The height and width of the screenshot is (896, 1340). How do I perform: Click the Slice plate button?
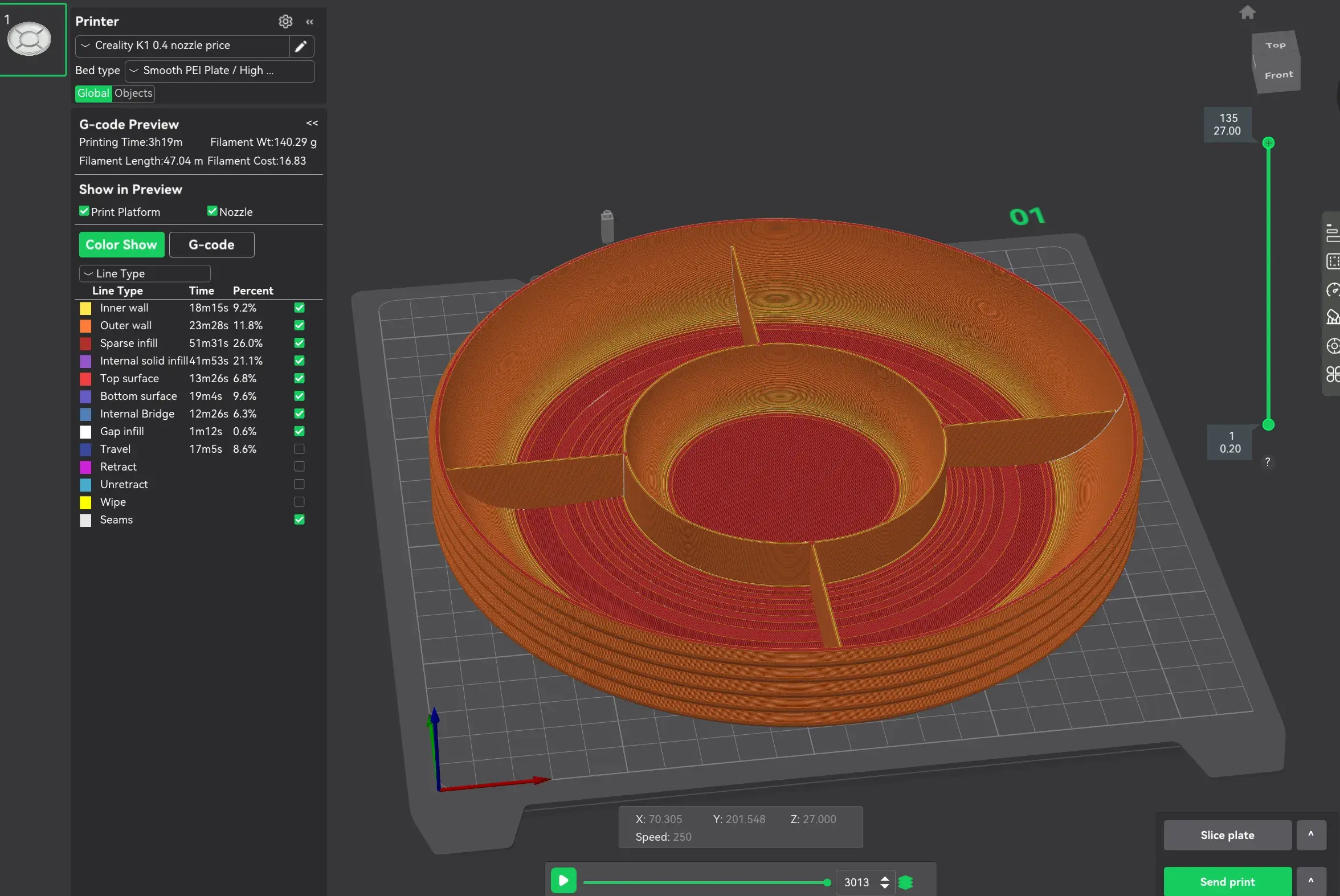(x=1227, y=836)
